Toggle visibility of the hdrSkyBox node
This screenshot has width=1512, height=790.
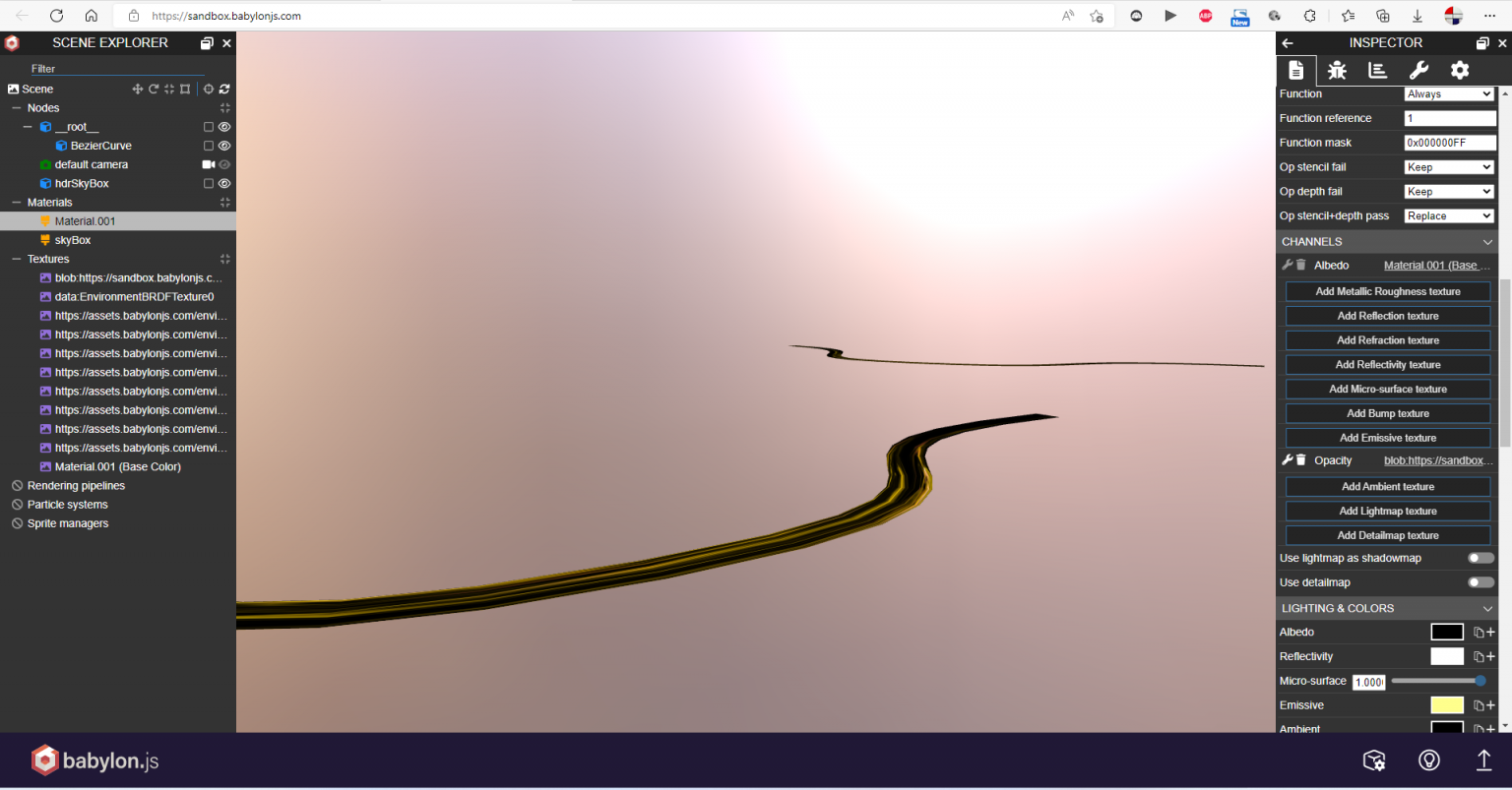point(223,183)
